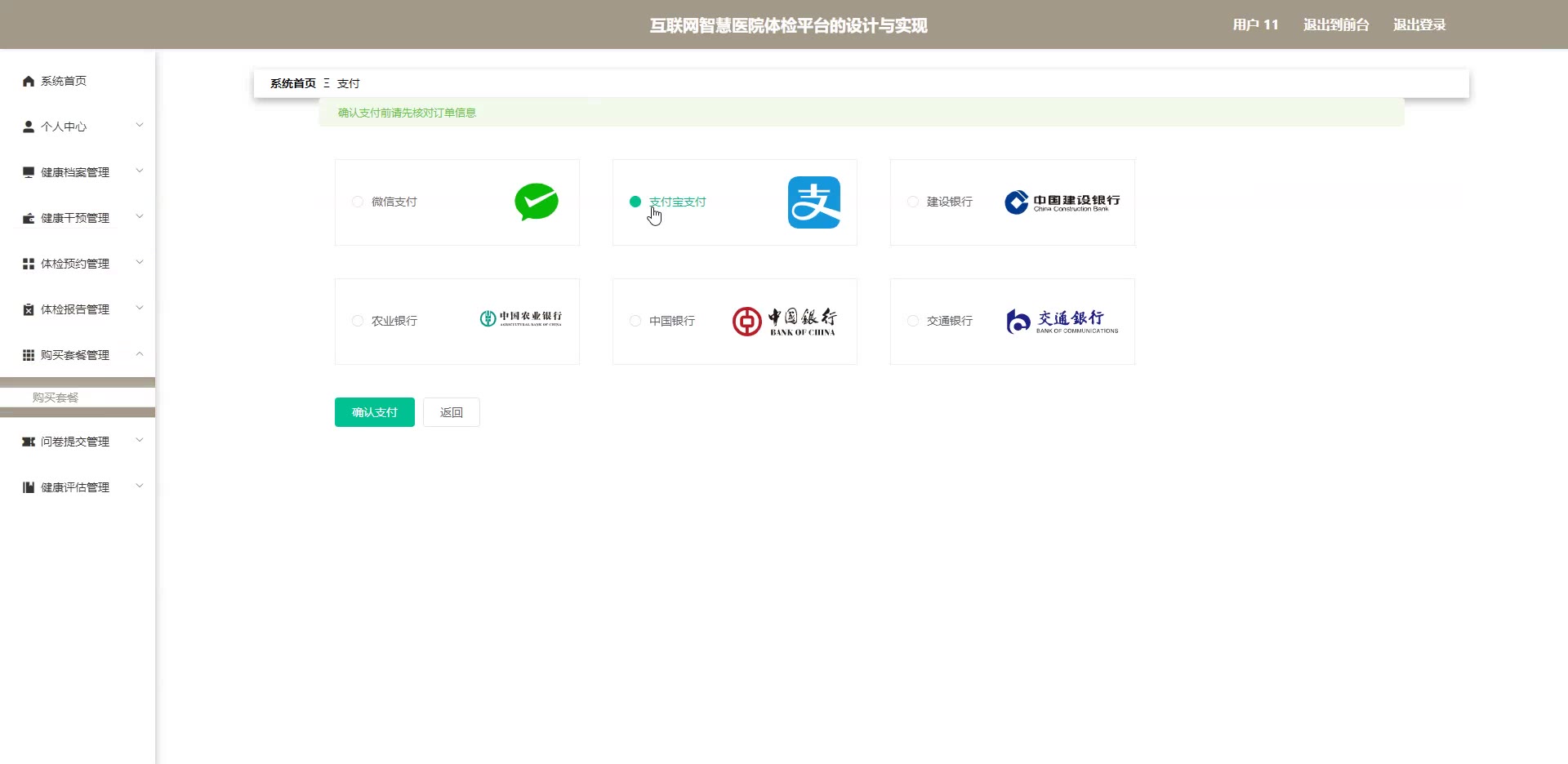1568x764 pixels.
Task: Click the Alipay logo
Action: point(814,202)
